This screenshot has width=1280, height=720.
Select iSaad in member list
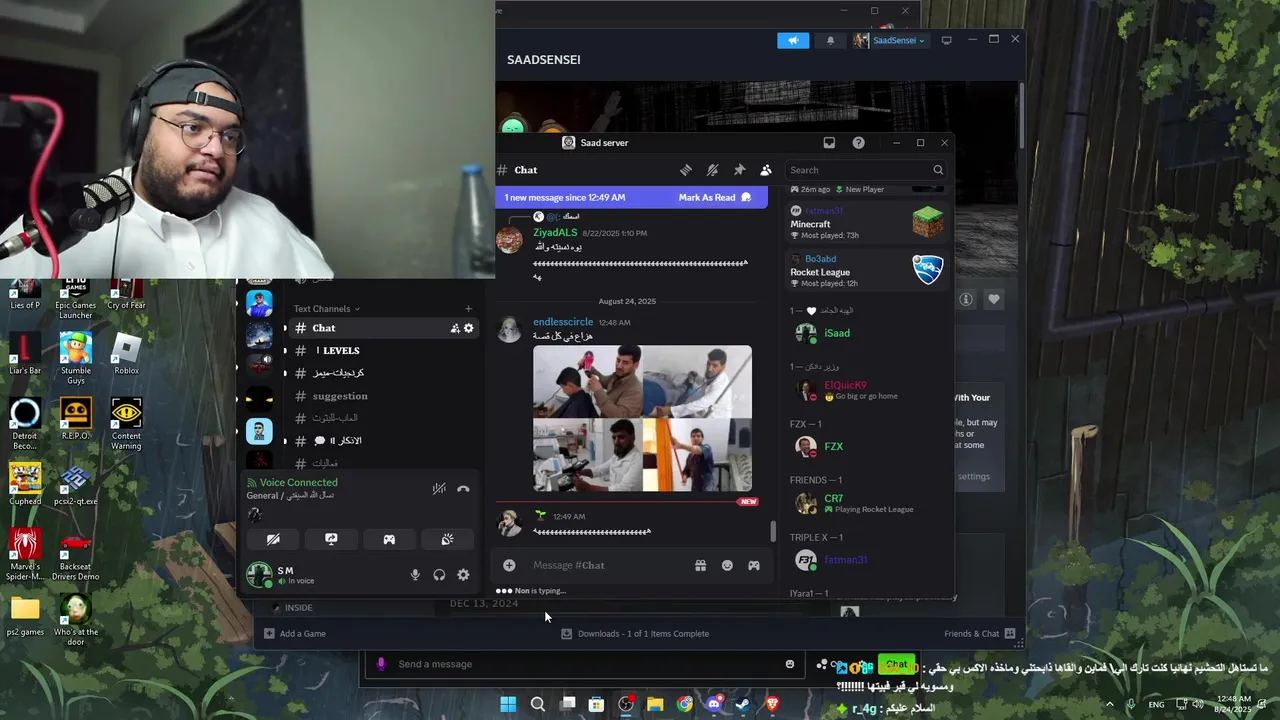866,333
